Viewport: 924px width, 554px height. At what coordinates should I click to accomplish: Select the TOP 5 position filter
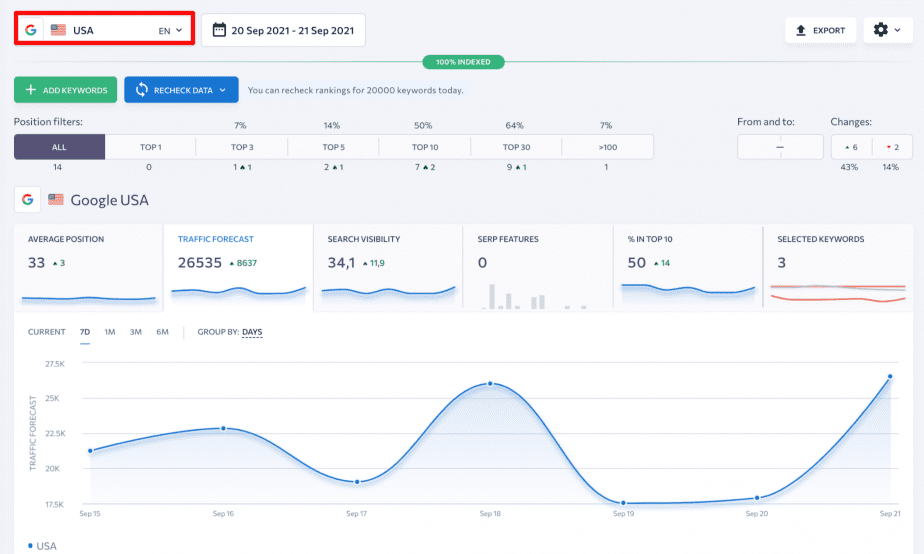point(333,147)
